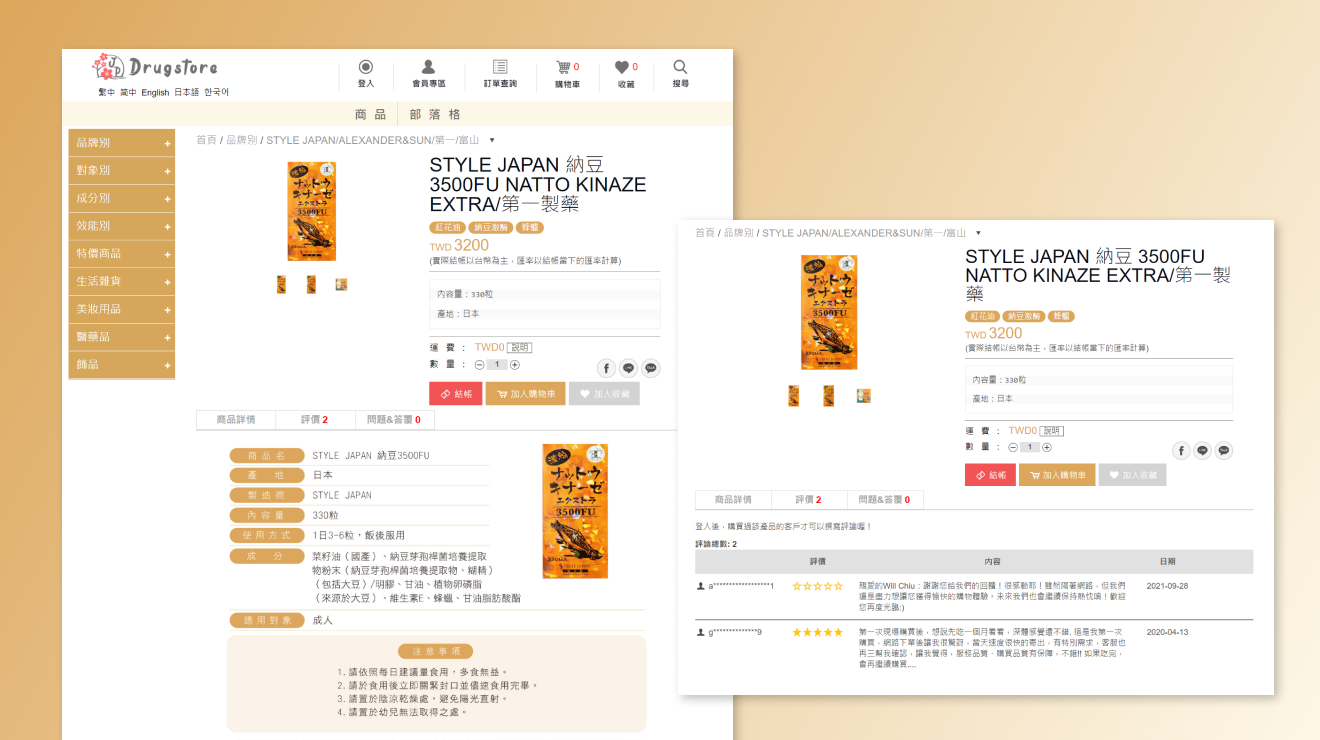
Task: Click review date 2021-09-28
Action: pos(1167,586)
